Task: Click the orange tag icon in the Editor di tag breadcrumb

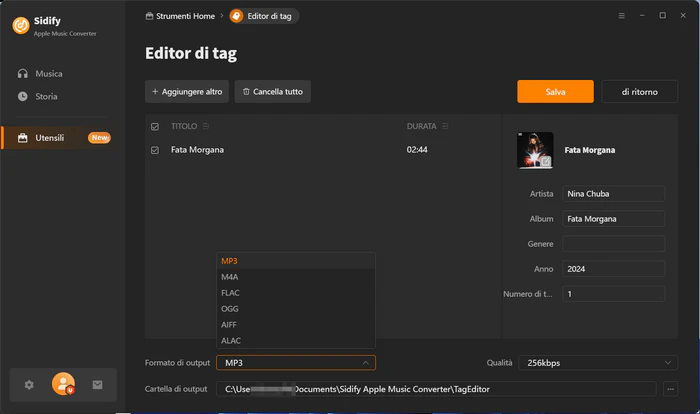Action: tap(236, 16)
